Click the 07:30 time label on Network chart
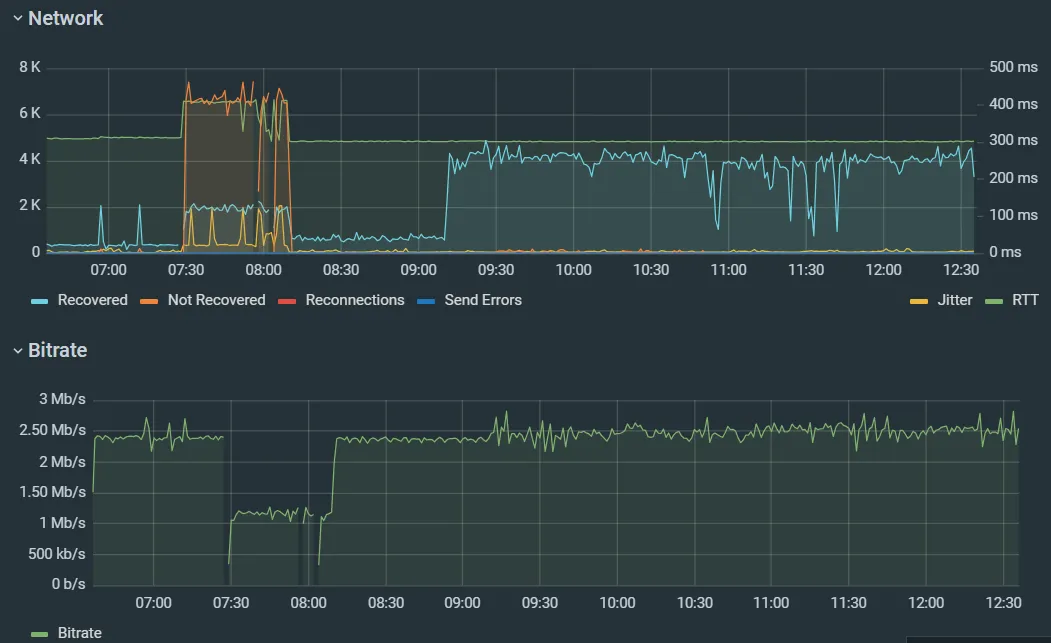Screen dimensions: 1051x643 pyautogui.click(x=186, y=270)
